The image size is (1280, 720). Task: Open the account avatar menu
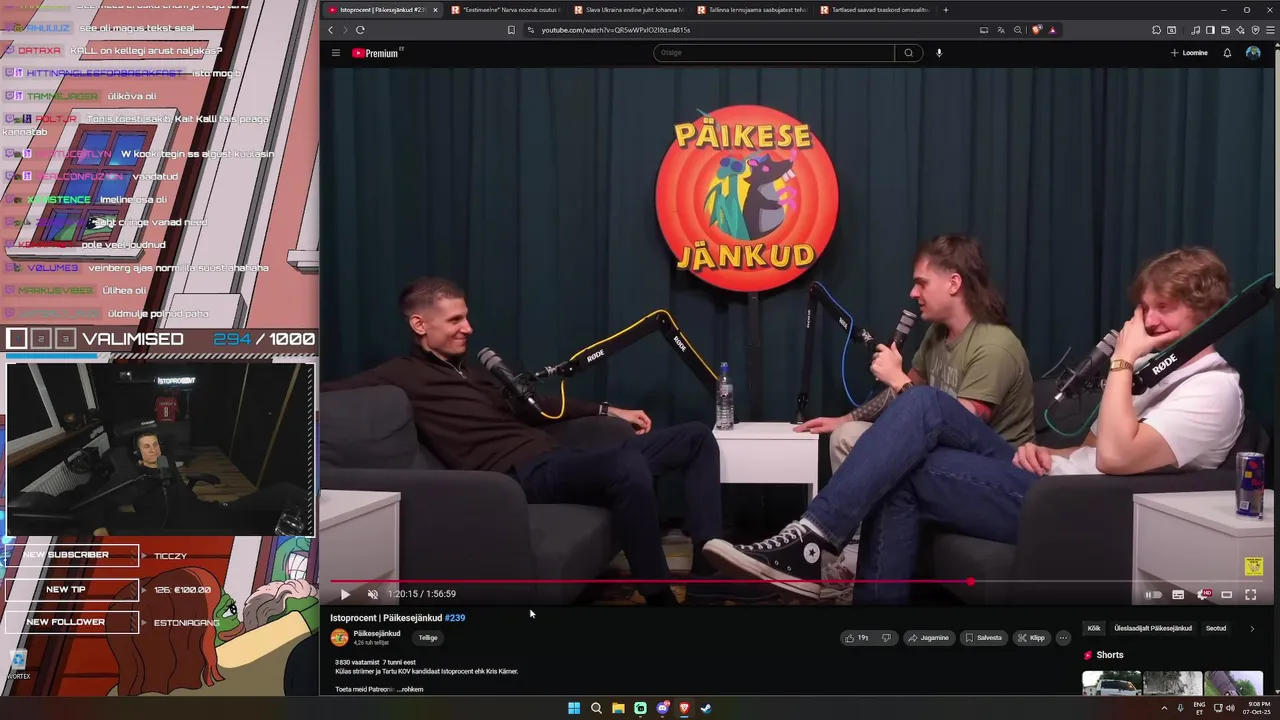pos(1253,53)
